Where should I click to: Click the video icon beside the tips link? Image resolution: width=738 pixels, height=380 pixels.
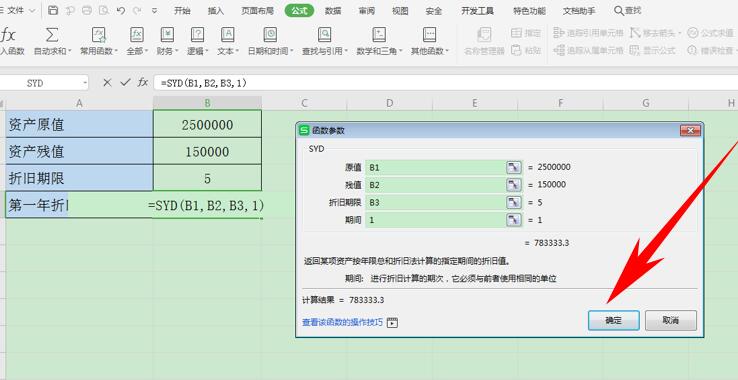(x=393, y=323)
